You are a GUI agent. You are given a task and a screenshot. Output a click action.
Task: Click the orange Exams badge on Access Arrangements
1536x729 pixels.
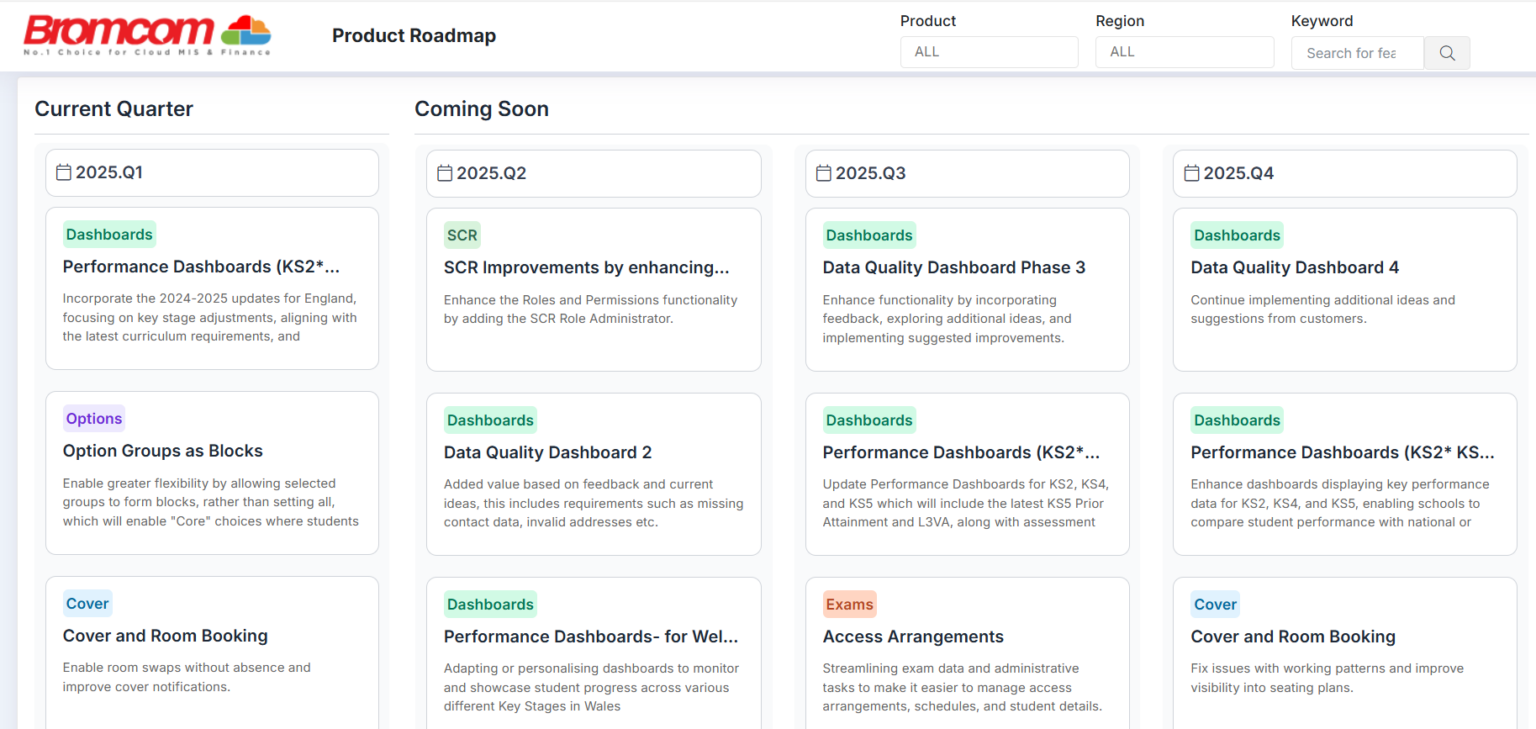(x=849, y=603)
